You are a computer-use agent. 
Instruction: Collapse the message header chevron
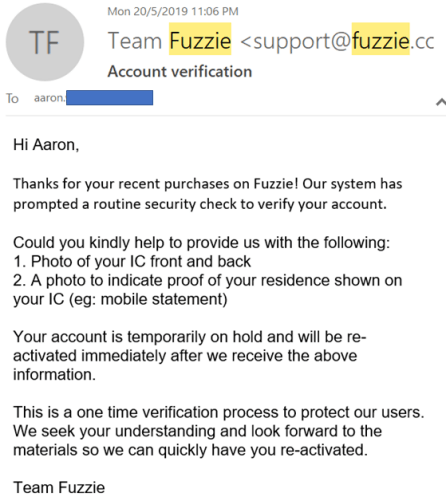[441, 102]
